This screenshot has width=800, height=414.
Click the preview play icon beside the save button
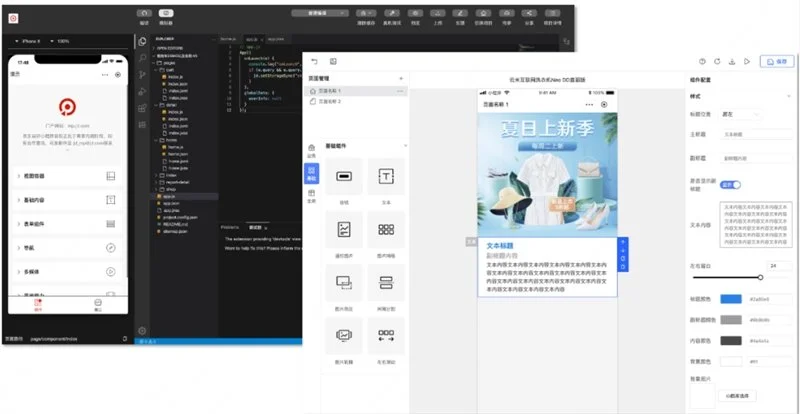pyautogui.click(x=747, y=61)
